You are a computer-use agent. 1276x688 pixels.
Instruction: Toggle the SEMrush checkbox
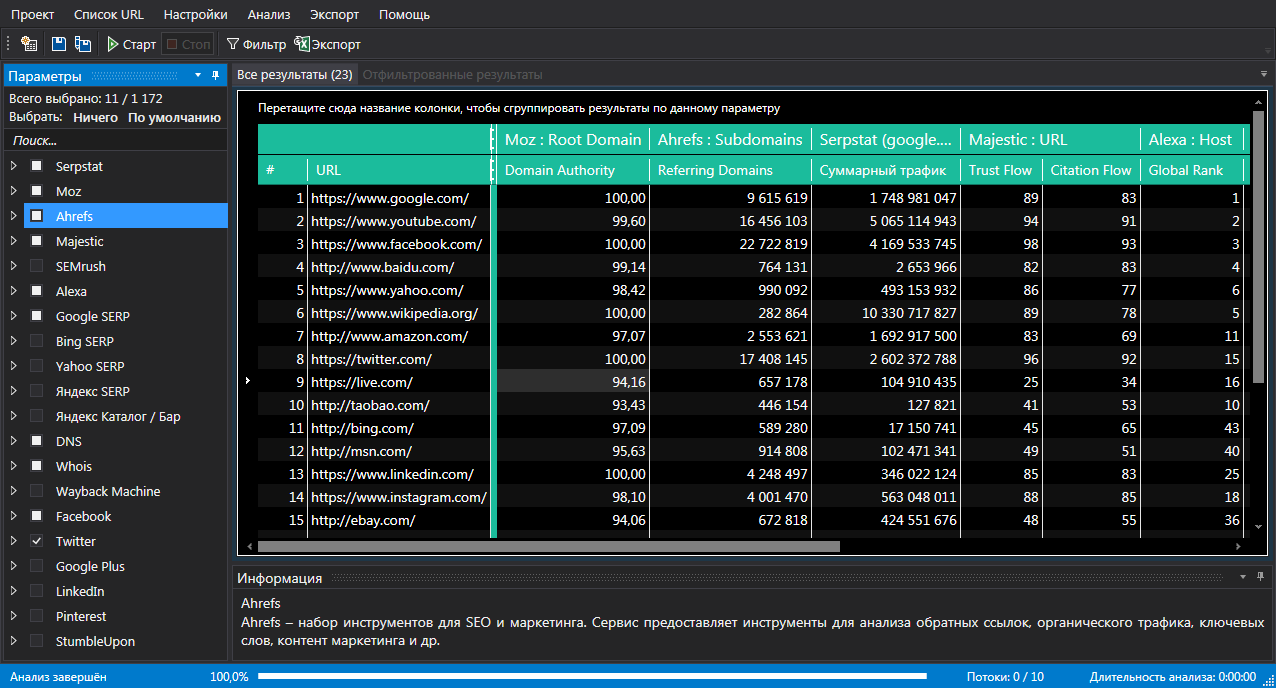(37, 266)
